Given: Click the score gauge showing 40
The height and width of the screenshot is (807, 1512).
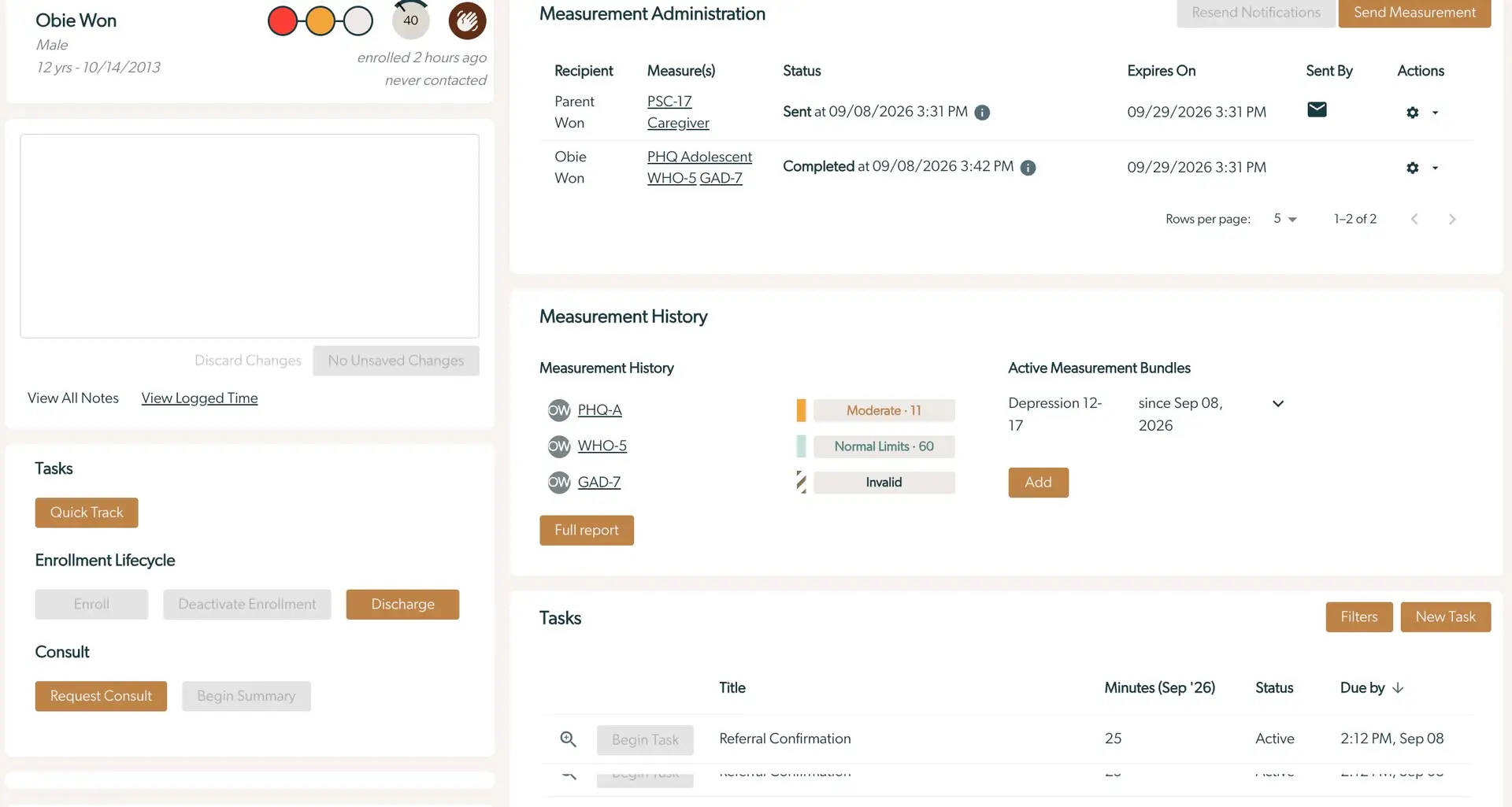Looking at the screenshot, I should (411, 20).
